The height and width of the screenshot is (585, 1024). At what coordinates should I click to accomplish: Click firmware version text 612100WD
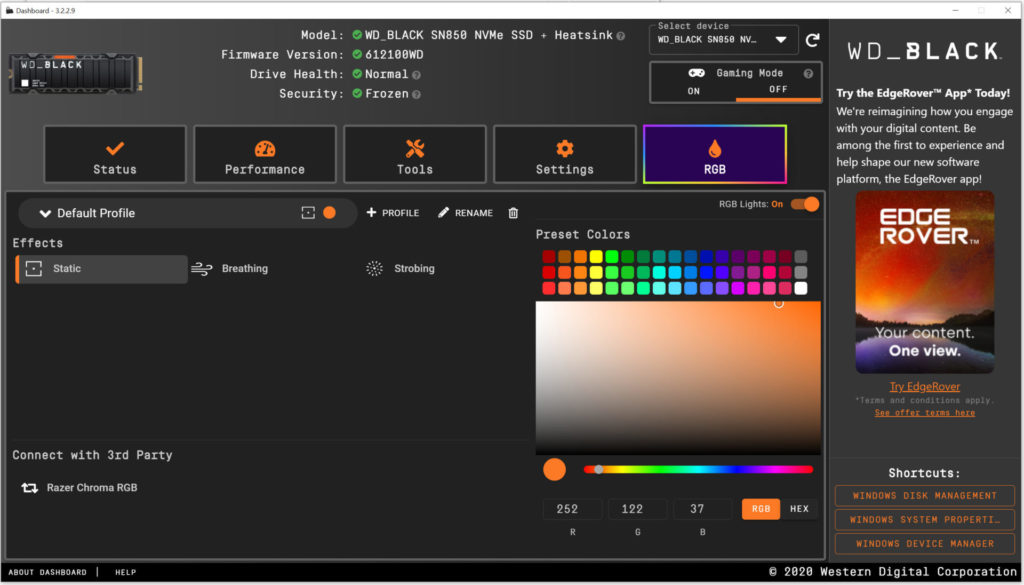coord(394,55)
